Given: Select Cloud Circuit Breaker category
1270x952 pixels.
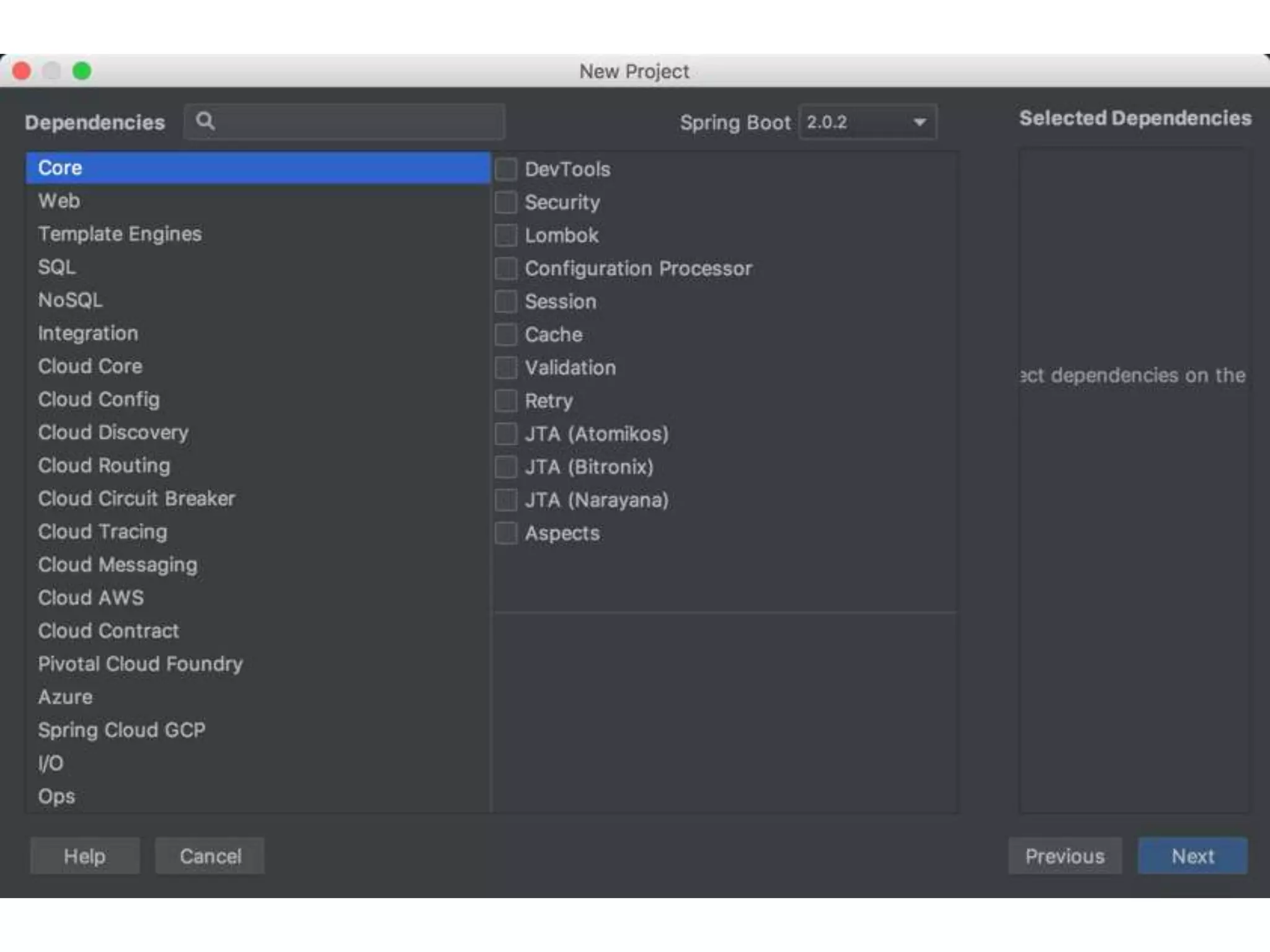Looking at the screenshot, I should coord(136,498).
